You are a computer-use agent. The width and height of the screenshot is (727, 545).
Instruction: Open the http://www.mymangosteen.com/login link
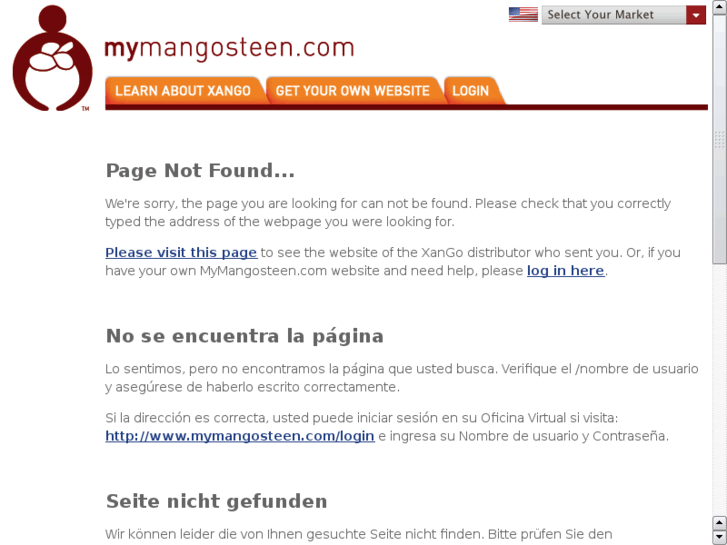click(240, 436)
